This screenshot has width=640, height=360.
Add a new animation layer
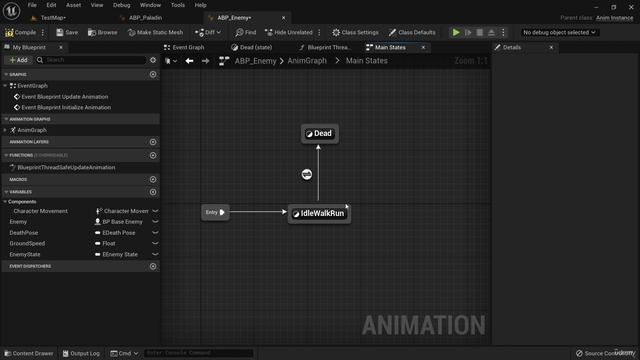(x=153, y=142)
